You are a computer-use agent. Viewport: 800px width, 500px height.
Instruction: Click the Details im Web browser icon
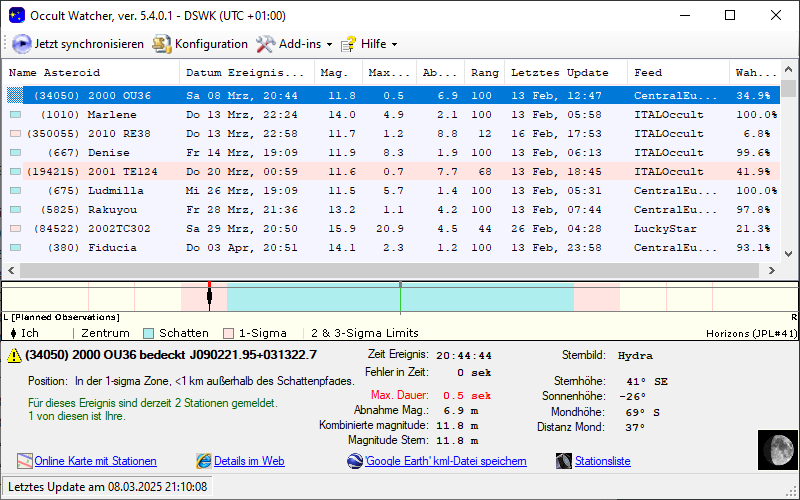pyautogui.click(x=204, y=461)
